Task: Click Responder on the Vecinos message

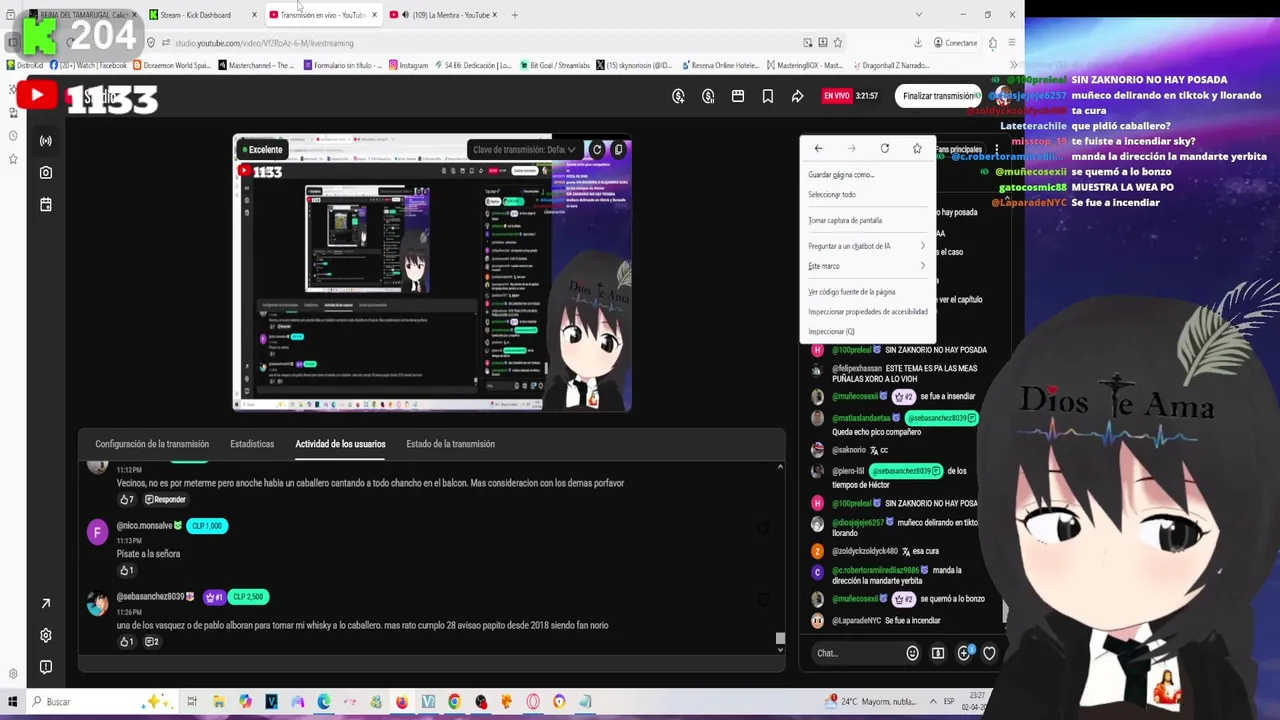Action: coord(165,499)
